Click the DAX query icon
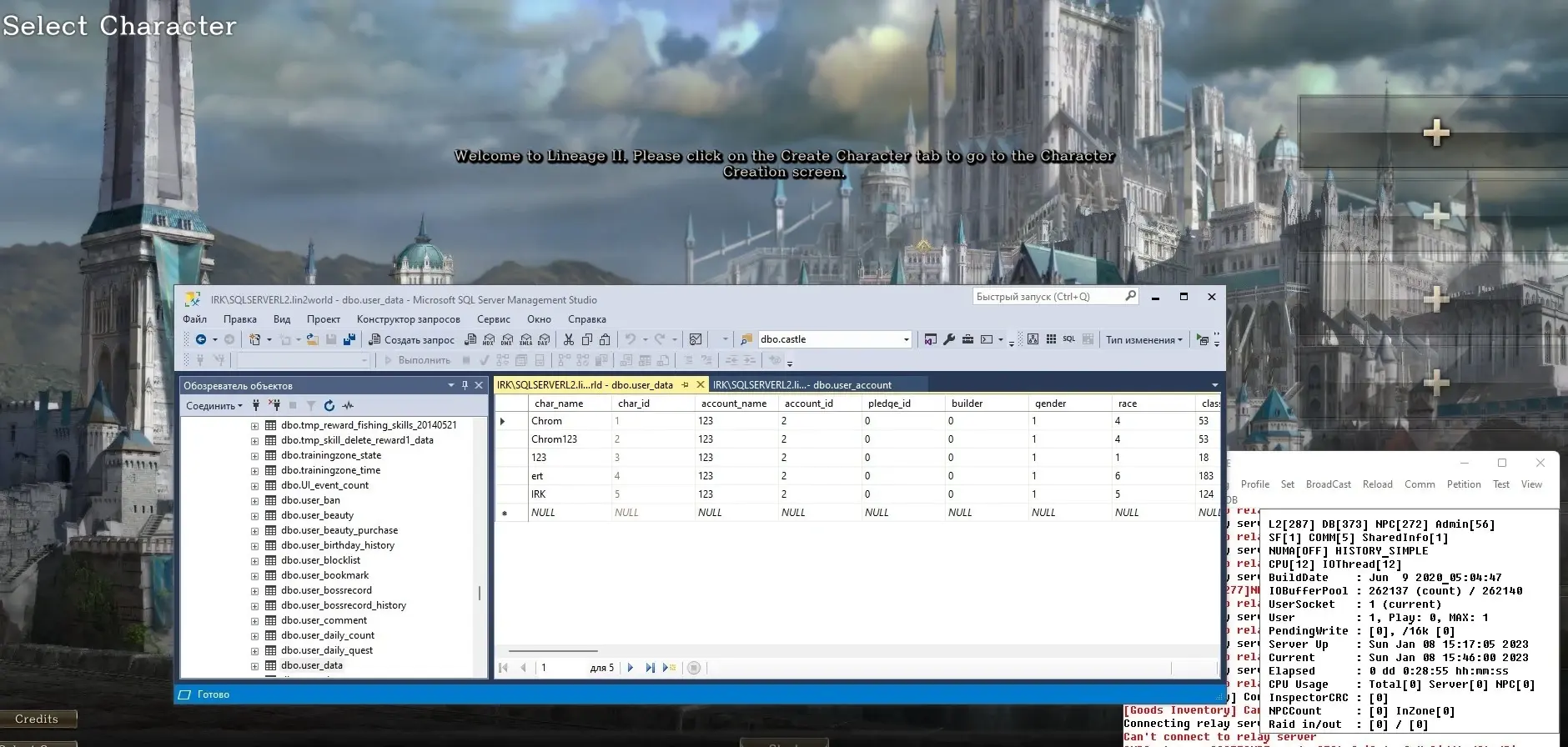 544,339
